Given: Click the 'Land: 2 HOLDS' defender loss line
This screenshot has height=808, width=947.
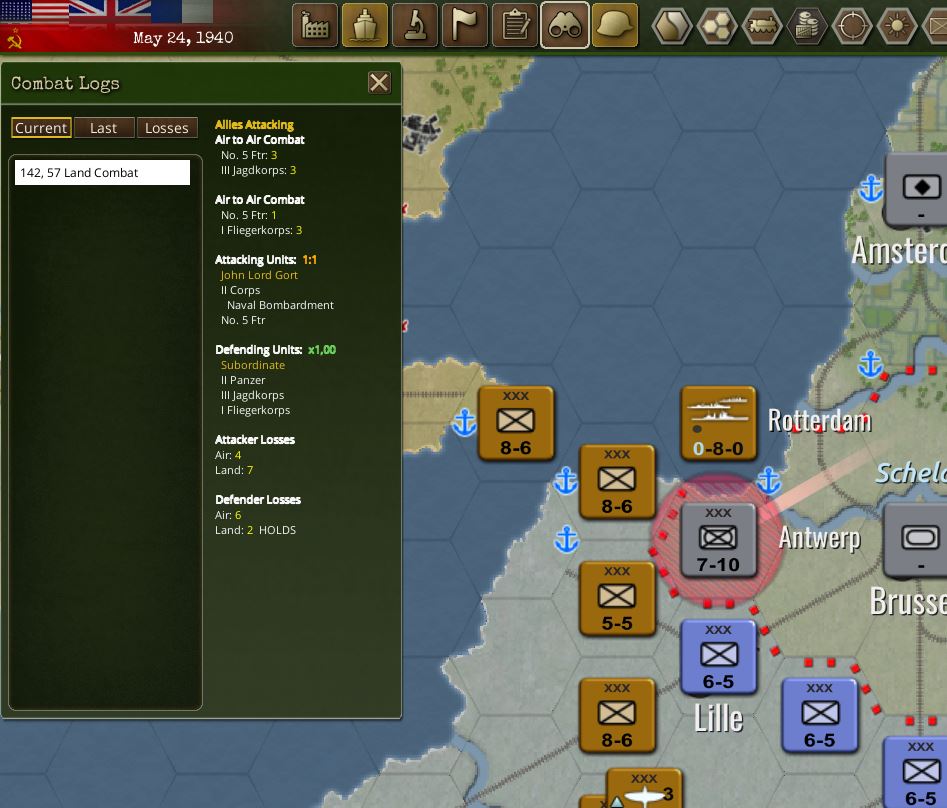Looking at the screenshot, I should click(x=255, y=530).
